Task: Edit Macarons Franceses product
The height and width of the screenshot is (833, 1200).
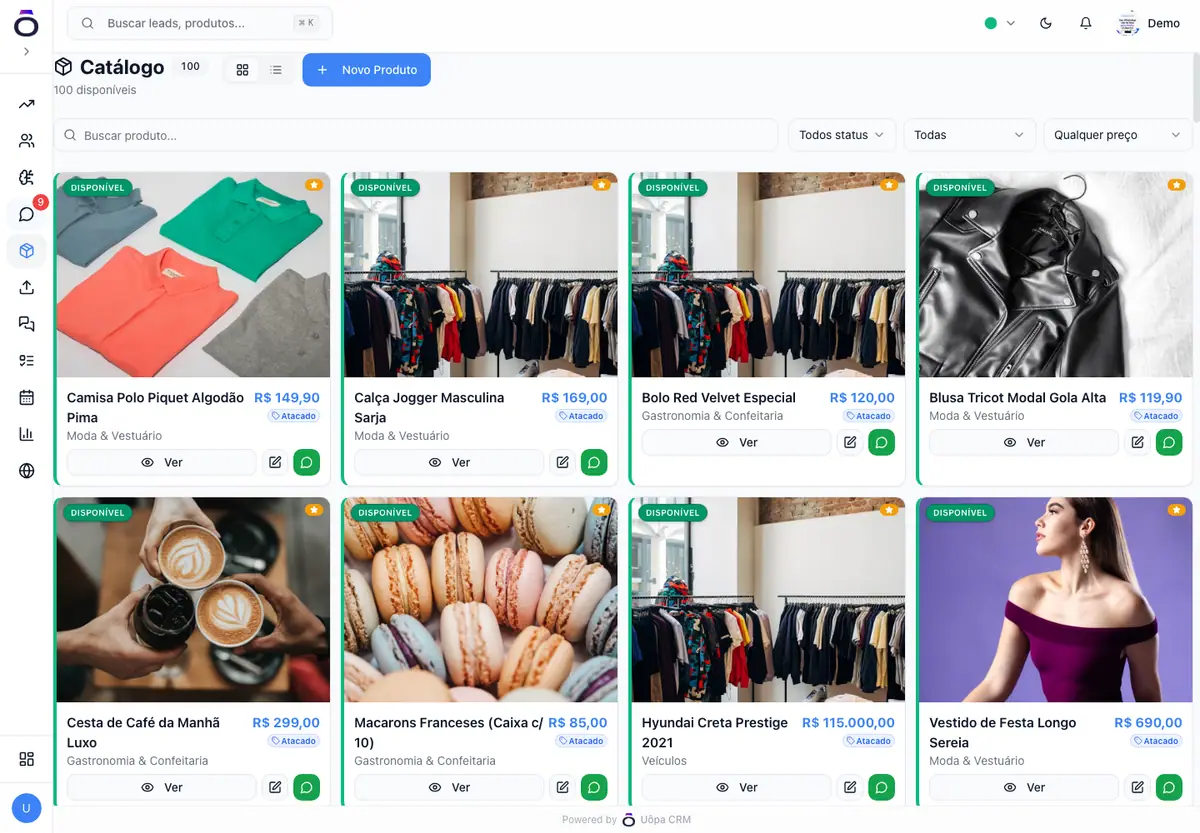Action: [562, 787]
